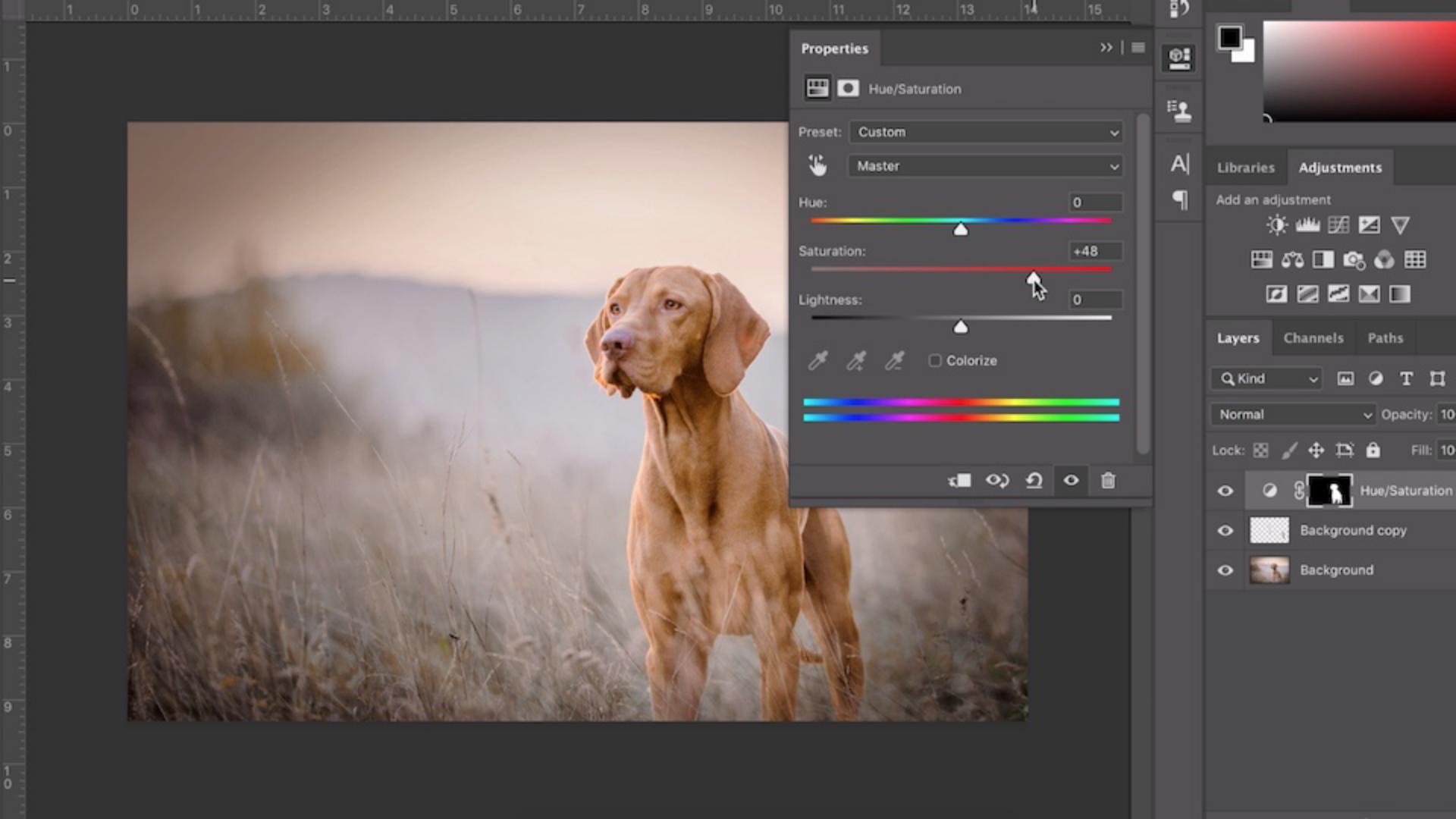Expand the channel selector Master dropdown
Image resolution: width=1456 pixels, height=819 pixels.
click(x=985, y=166)
